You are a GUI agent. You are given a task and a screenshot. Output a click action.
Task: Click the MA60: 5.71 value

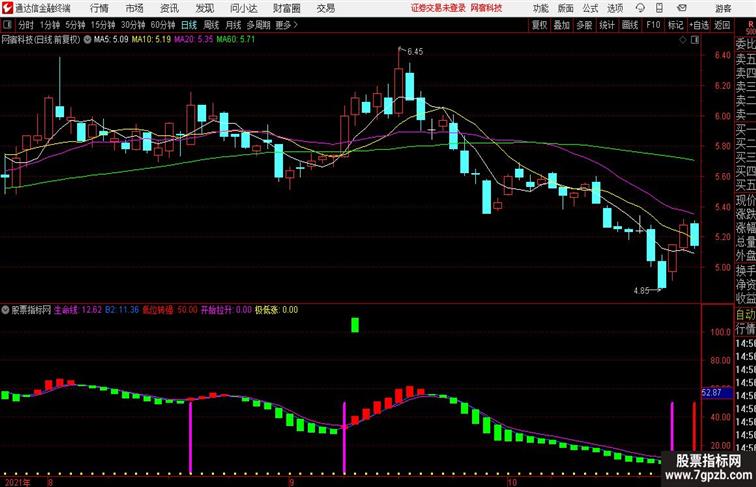point(235,40)
